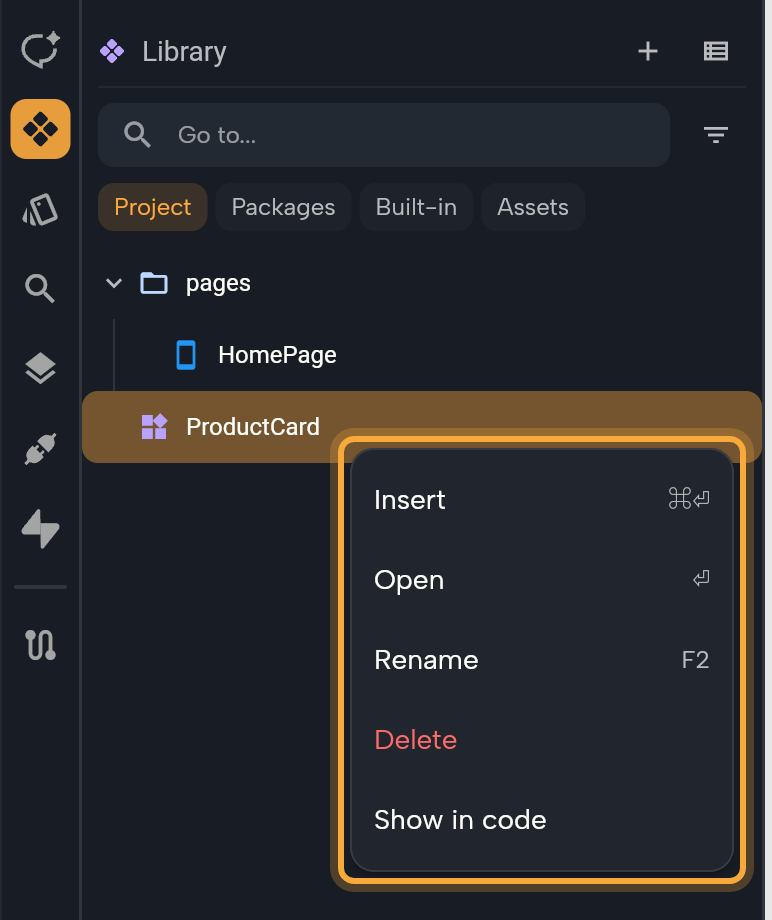Click the plus add button in Library
Viewport: 772px width, 920px height.
tap(648, 51)
